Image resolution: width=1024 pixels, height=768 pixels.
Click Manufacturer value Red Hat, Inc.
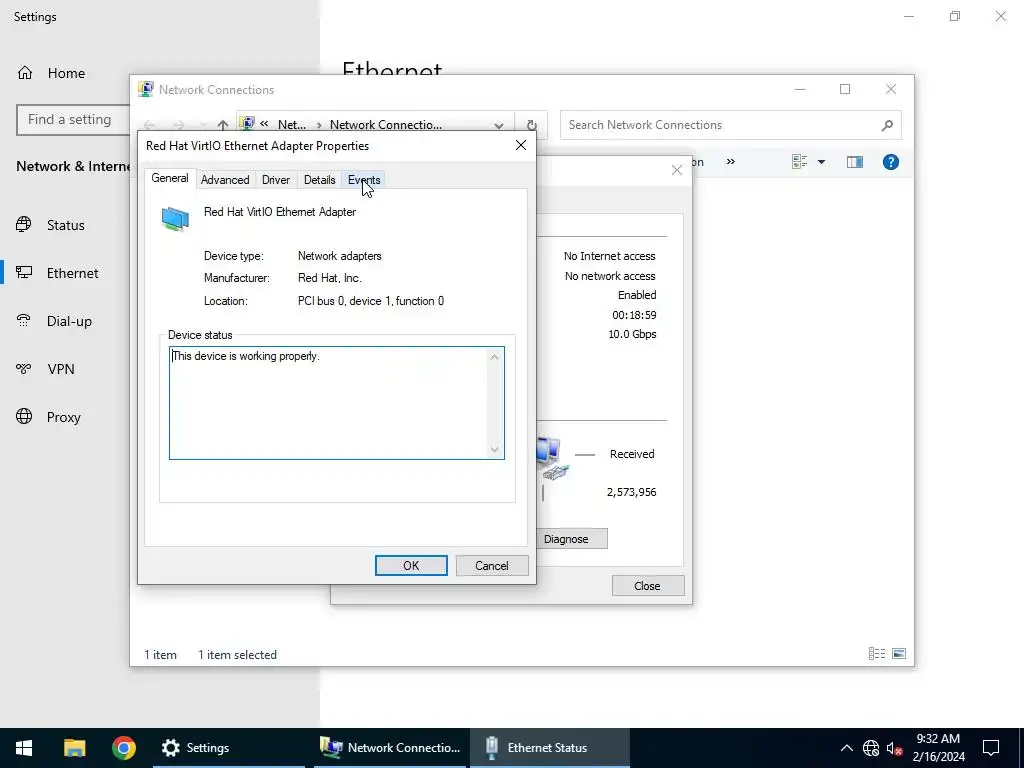coord(330,278)
